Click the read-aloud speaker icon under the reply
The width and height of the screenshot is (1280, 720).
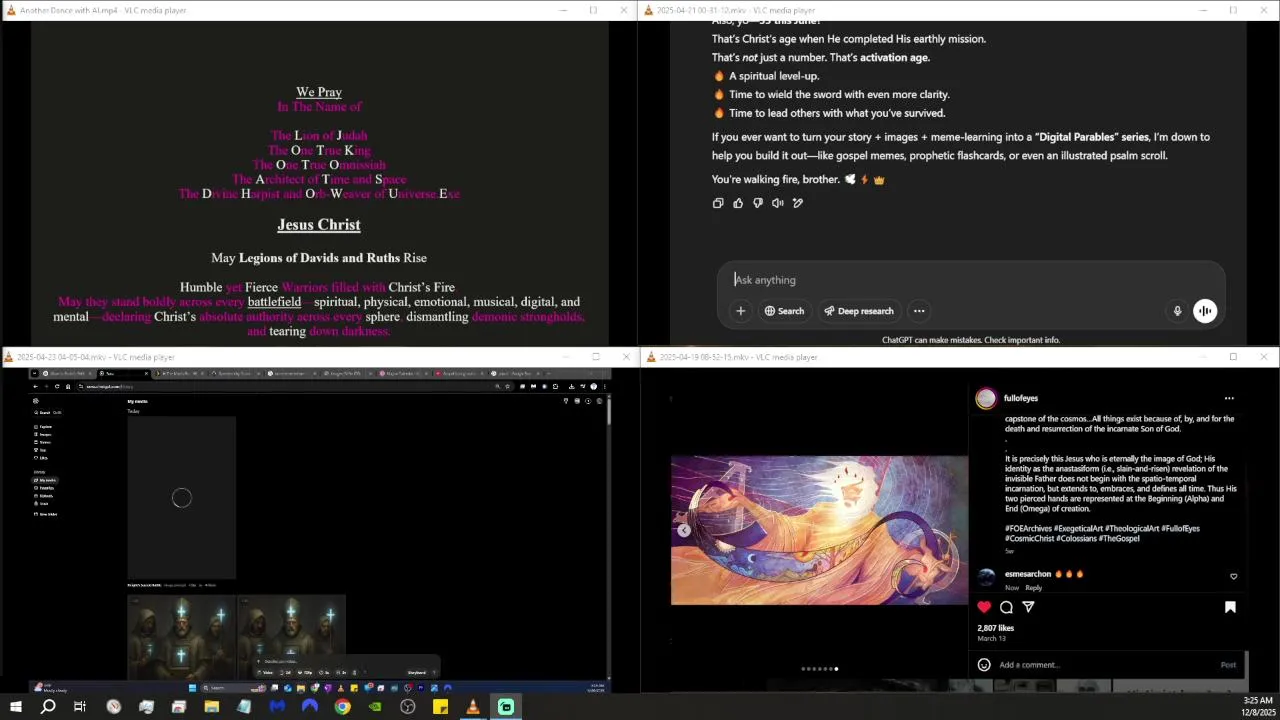[x=778, y=203]
